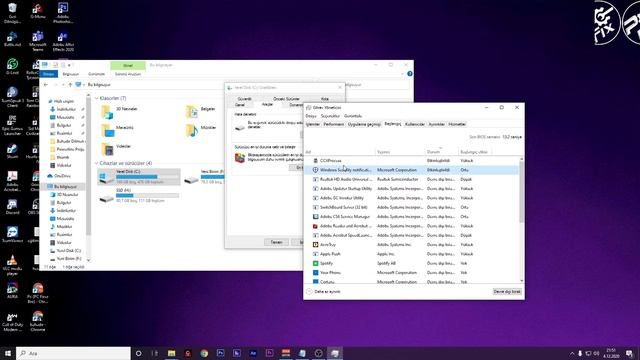Click Task Manager vertical scrollbar thumb

click(521, 192)
